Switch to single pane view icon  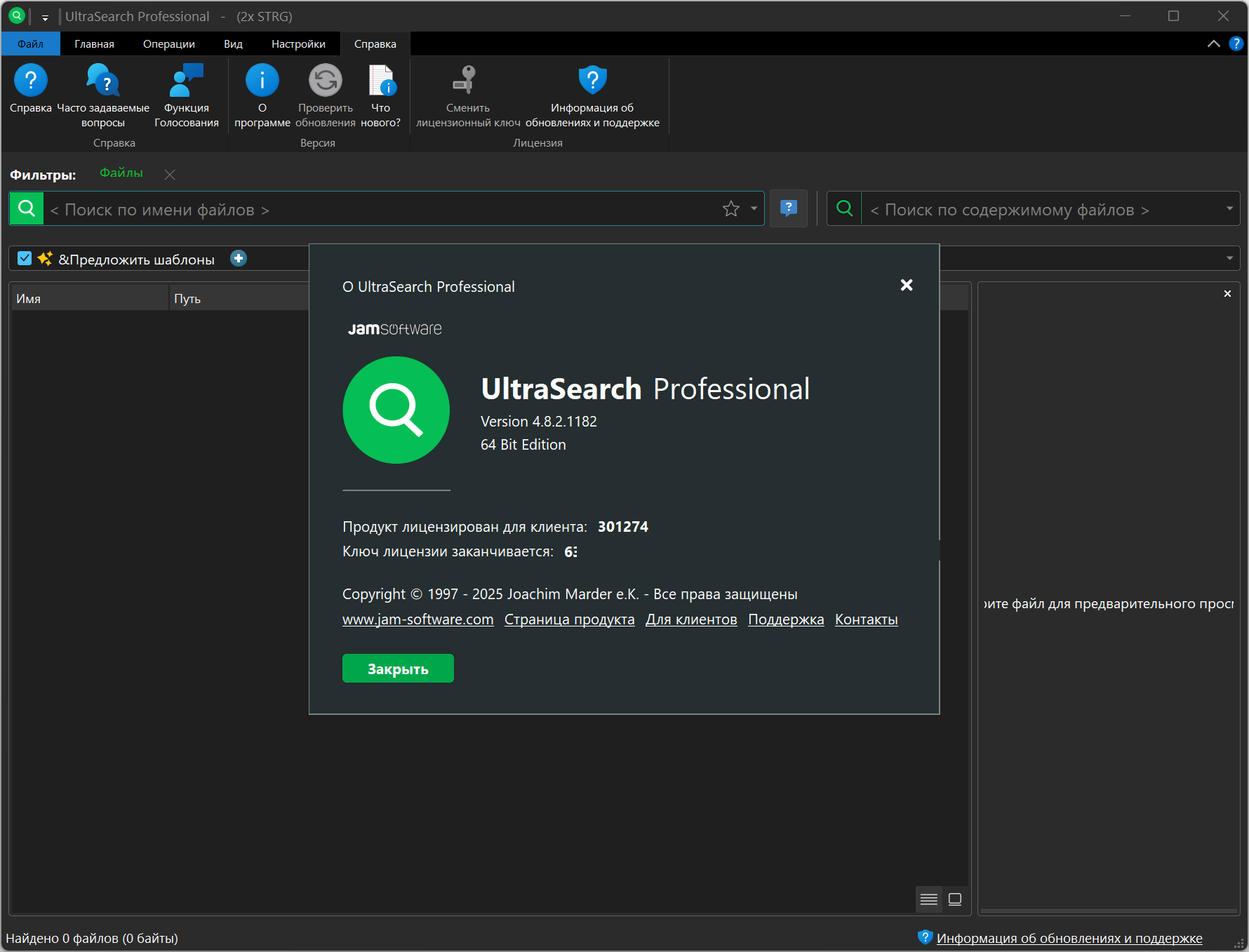tap(955, 899)
